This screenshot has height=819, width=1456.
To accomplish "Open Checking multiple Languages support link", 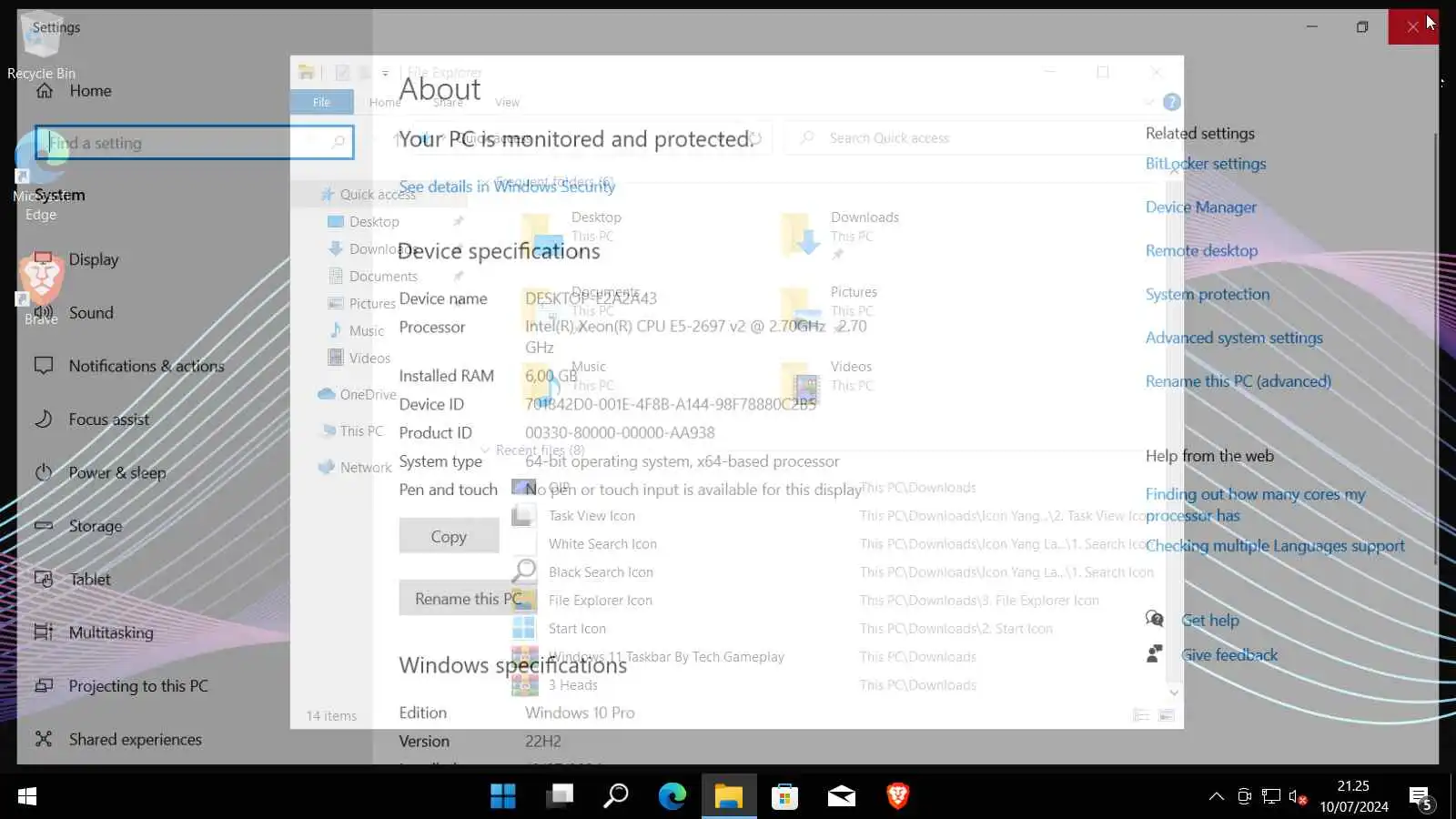I will [1275, 546].
